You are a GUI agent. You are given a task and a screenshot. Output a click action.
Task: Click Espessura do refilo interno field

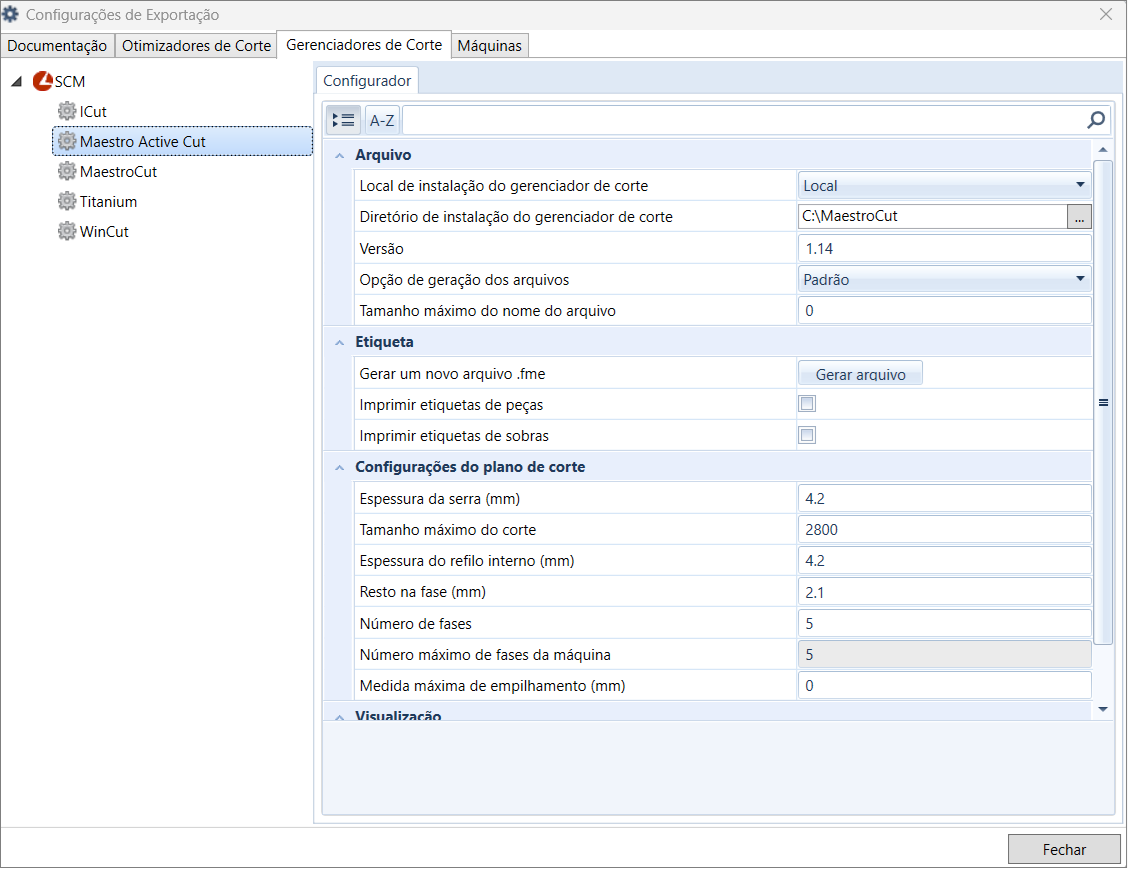(944, 560)
